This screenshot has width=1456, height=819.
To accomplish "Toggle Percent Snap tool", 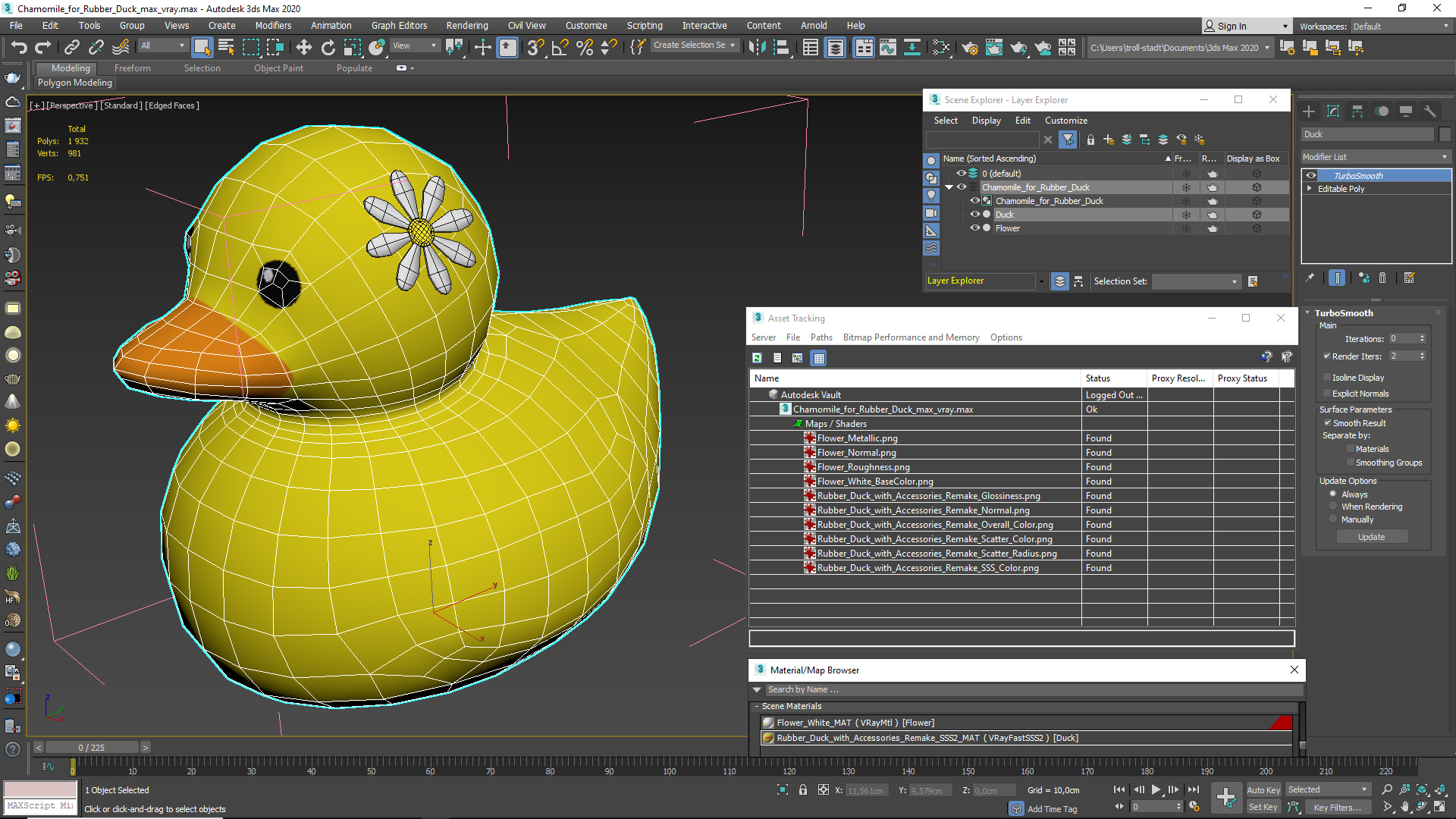I will coord(584,47).
